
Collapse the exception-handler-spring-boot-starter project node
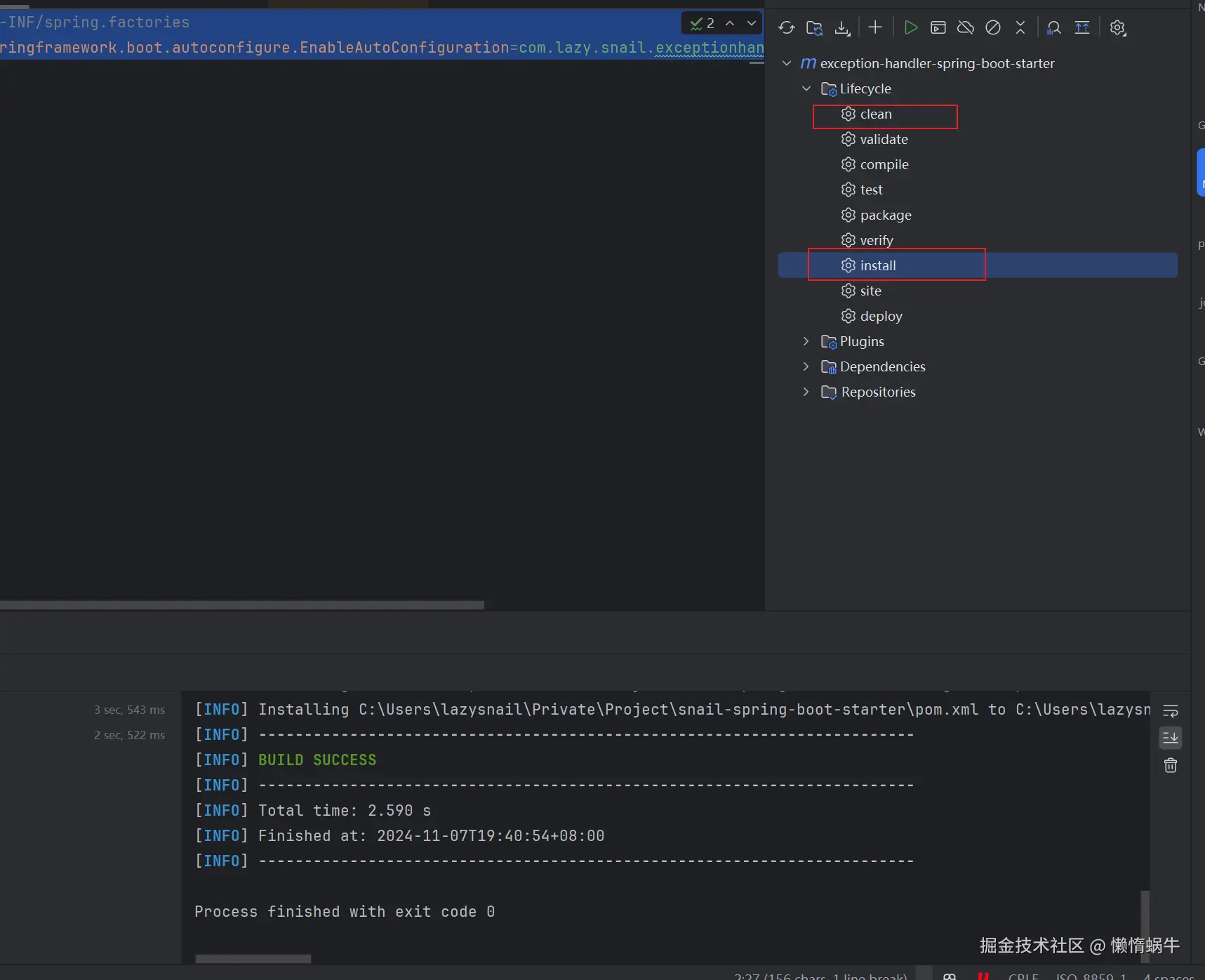pos(787,63)
